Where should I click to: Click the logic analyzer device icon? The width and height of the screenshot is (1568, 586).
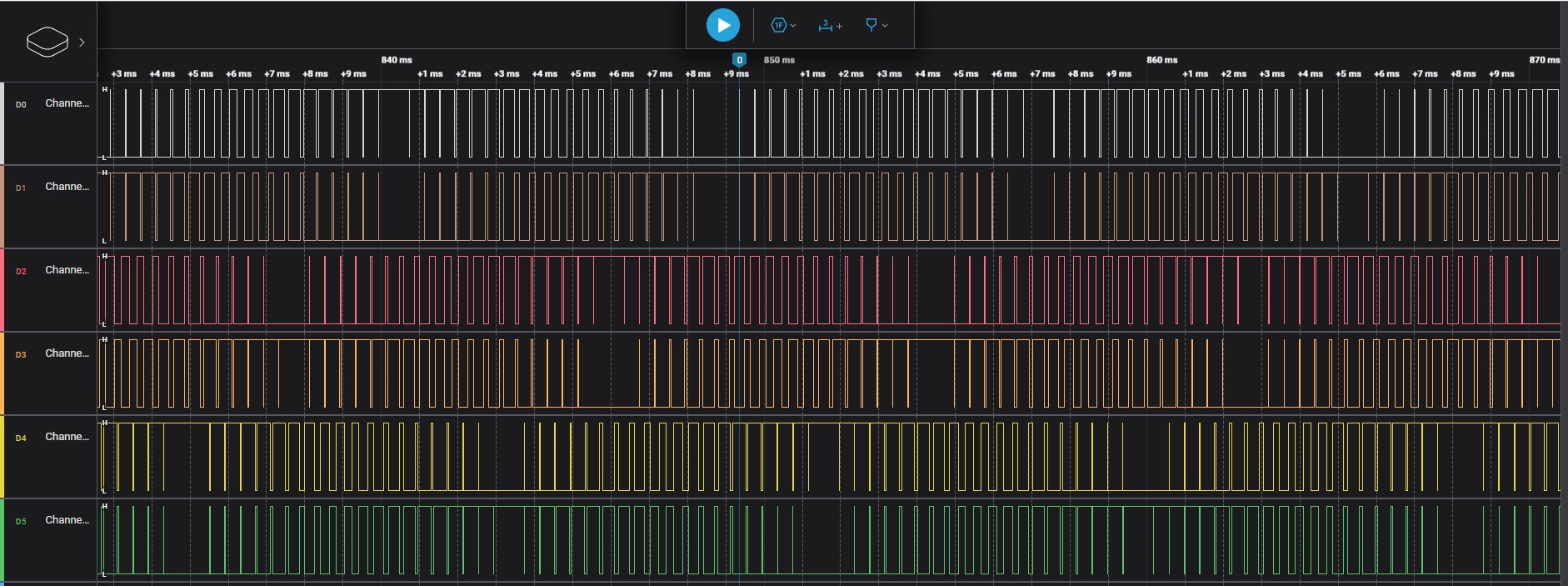click(x=47, y=42)
